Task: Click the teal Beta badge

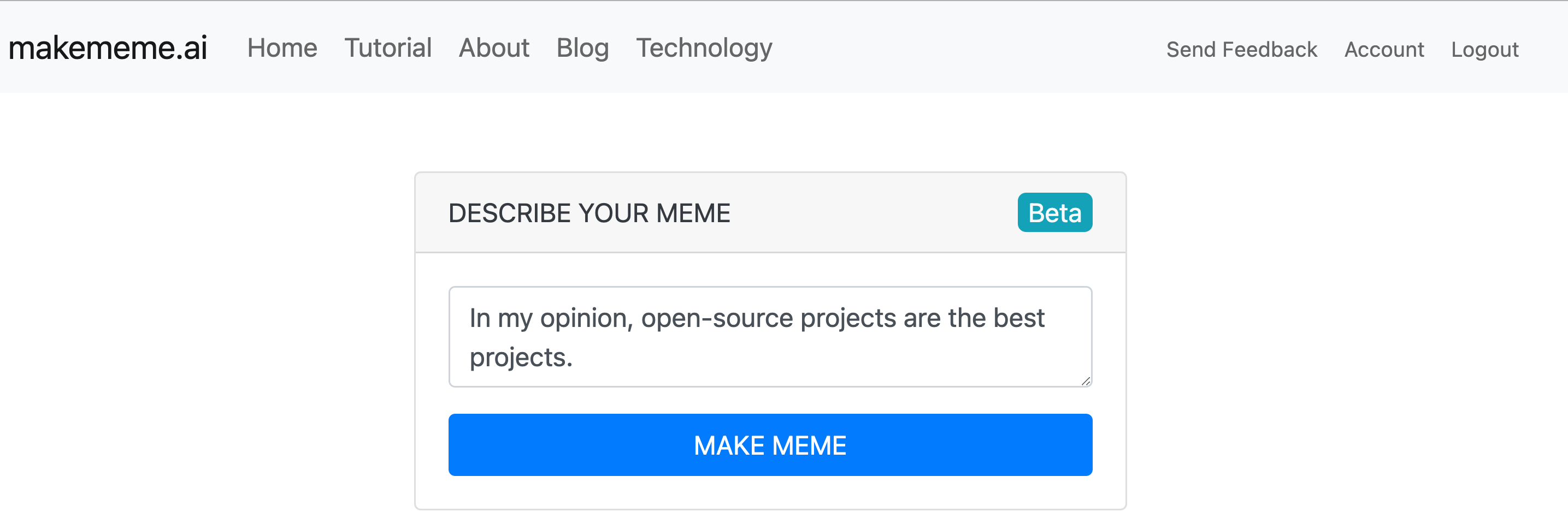Action: click(1054, 213)
